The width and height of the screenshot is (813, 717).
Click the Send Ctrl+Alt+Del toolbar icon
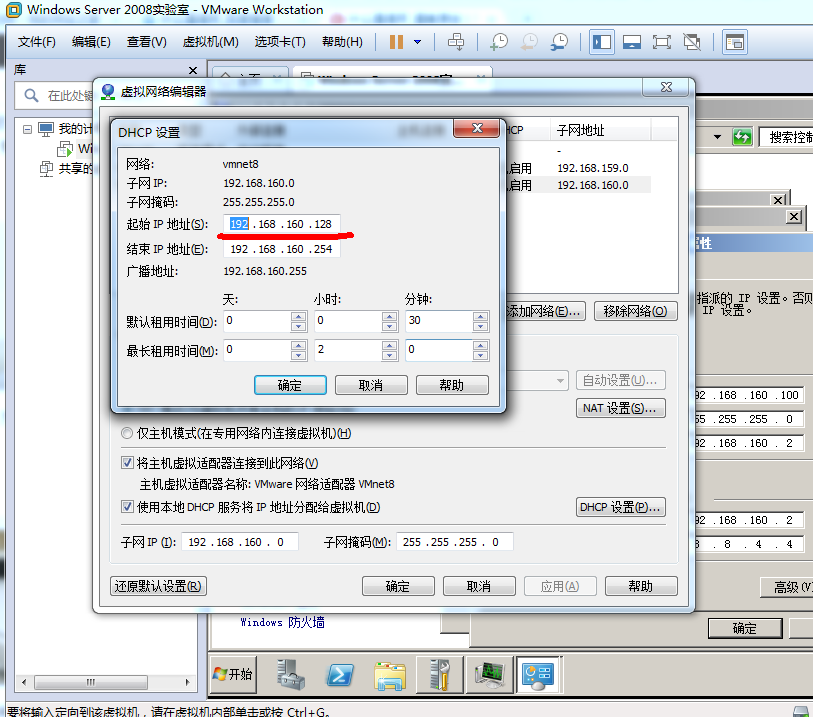pos(456,42)
